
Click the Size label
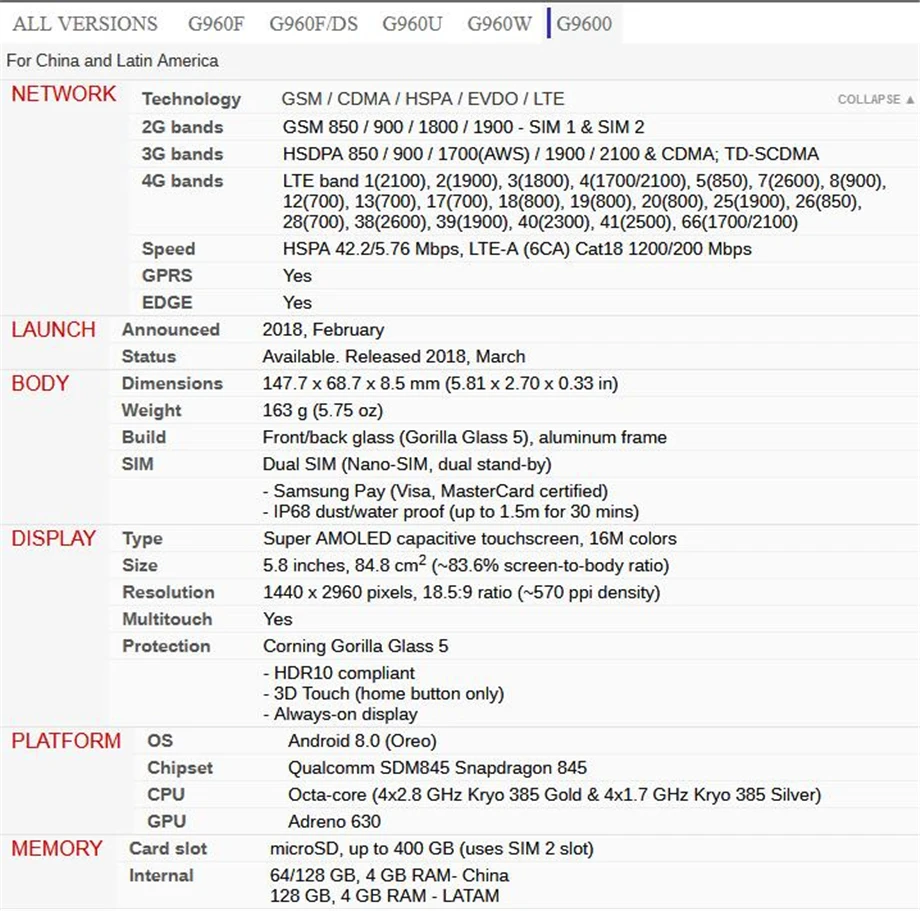point(140,565)
